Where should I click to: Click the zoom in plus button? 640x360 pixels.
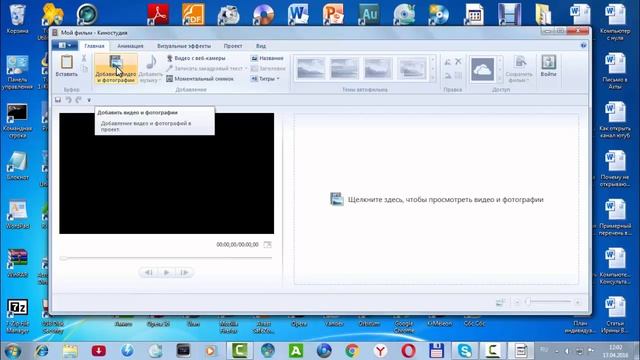[577, 302]
